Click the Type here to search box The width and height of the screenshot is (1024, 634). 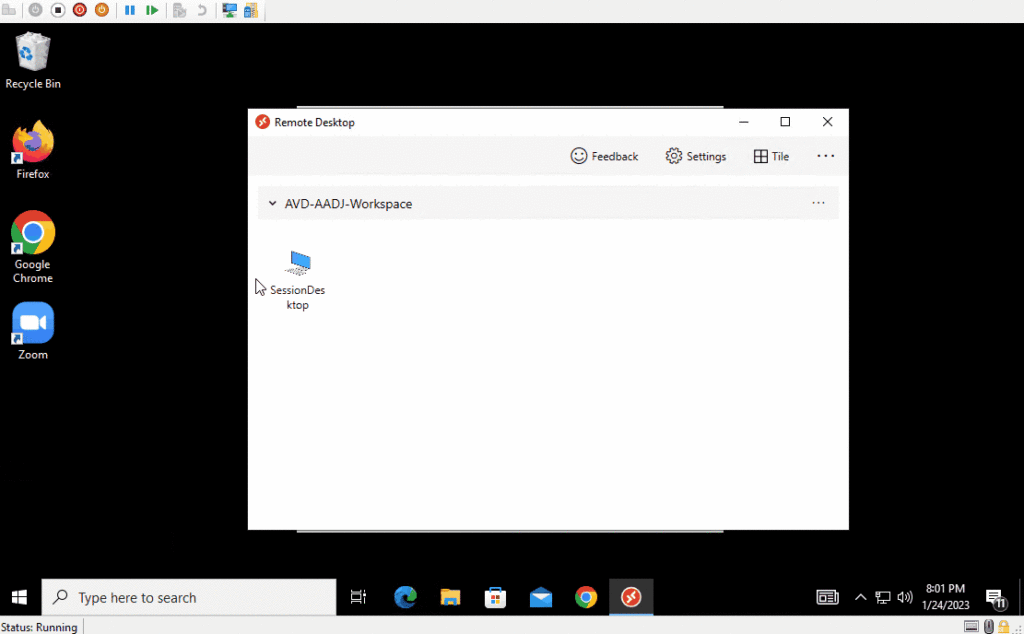(x=190, y=597)
